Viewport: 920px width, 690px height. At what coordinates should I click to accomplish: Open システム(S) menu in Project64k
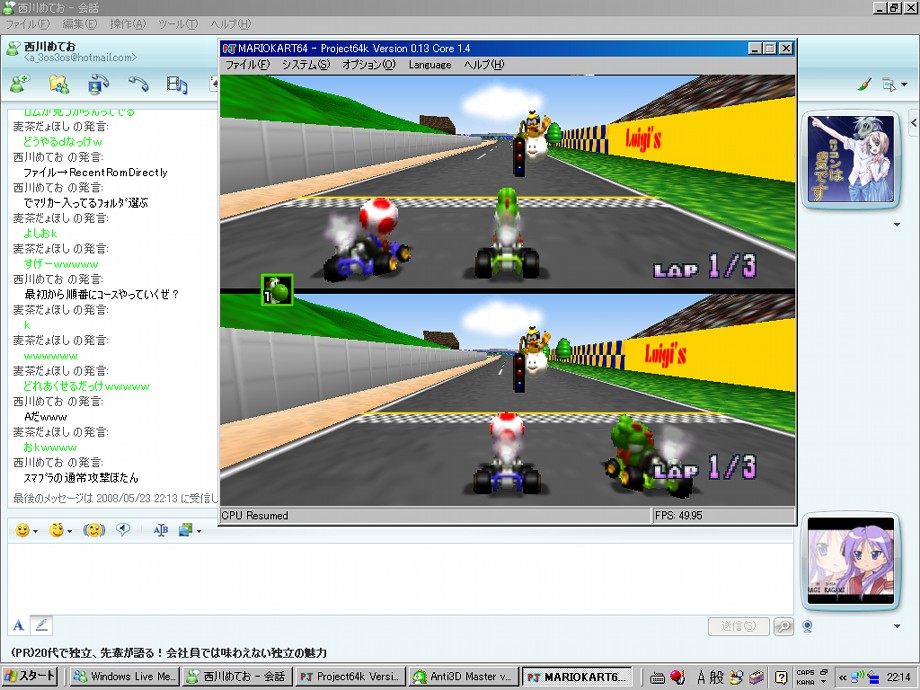[306, 65]
